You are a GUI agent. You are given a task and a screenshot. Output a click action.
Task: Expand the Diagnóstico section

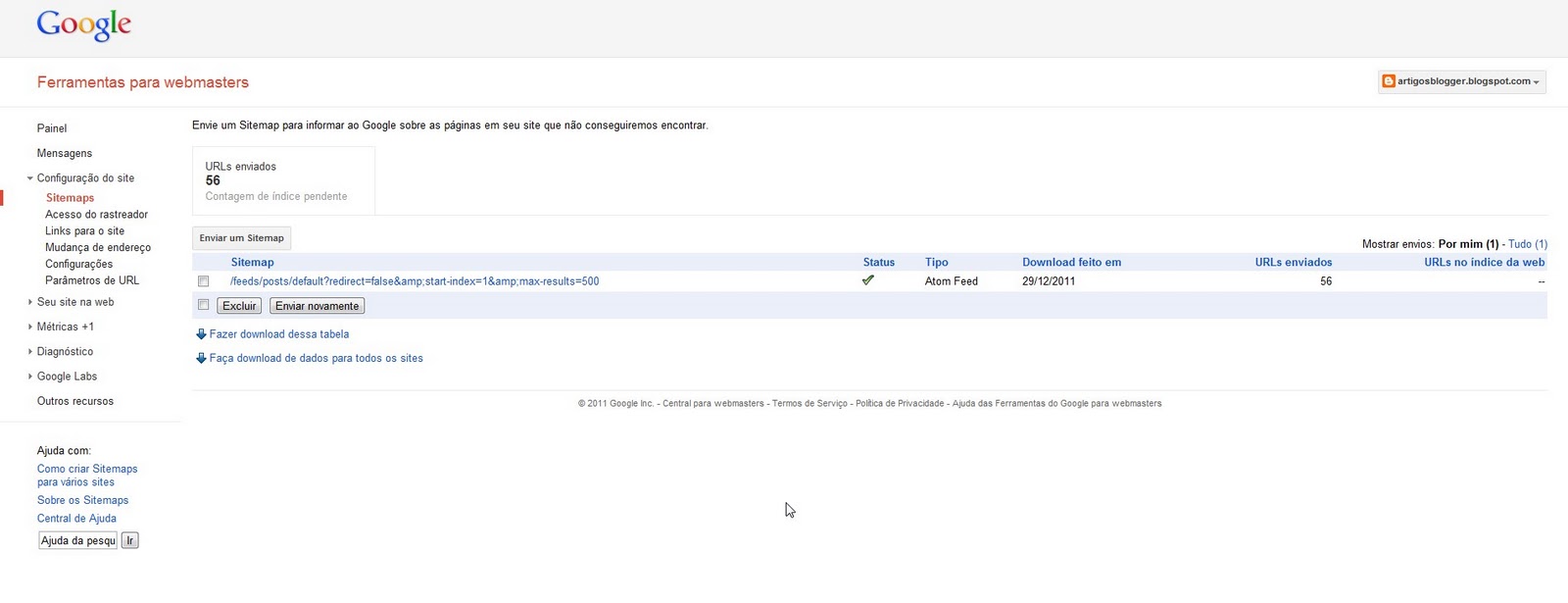[x=29, y=351]
